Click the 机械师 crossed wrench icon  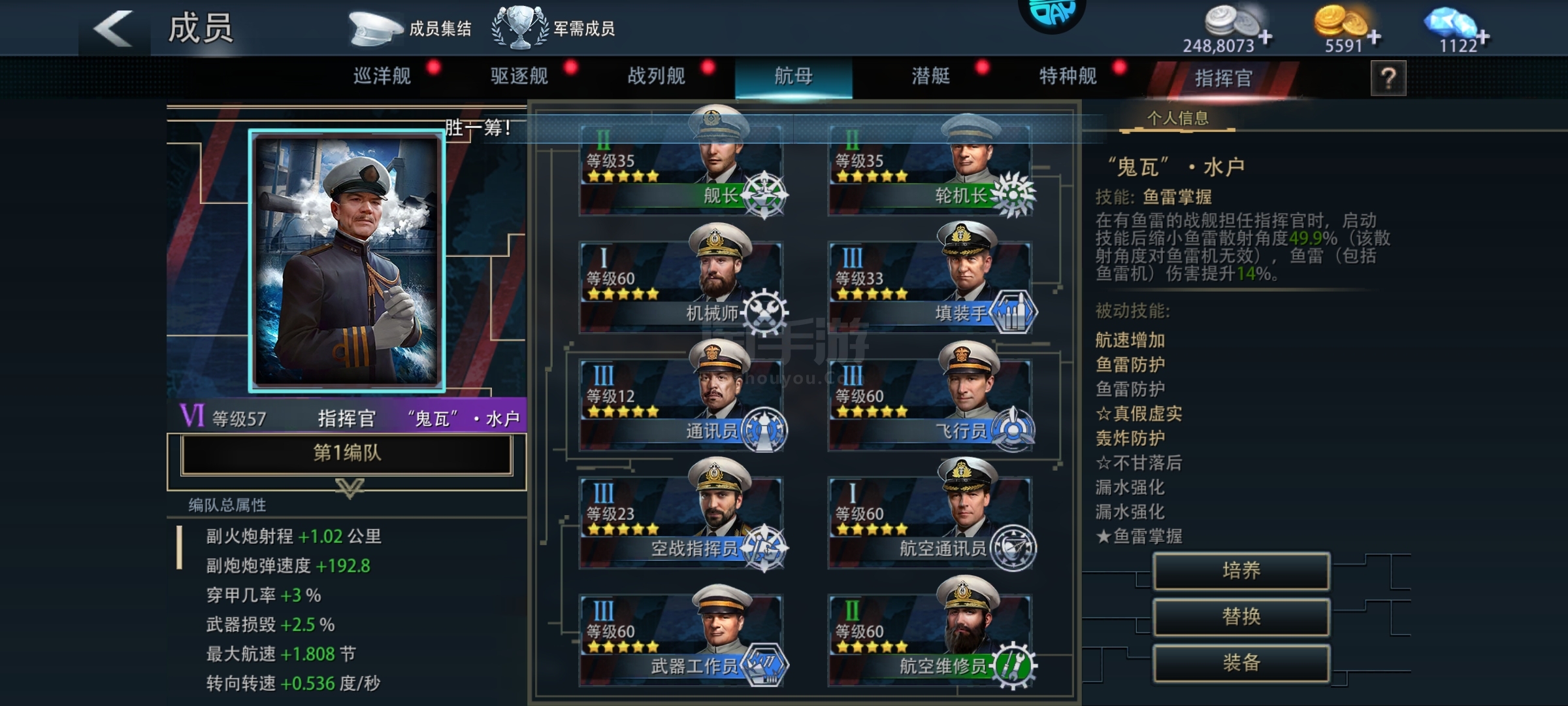point(764,312)
